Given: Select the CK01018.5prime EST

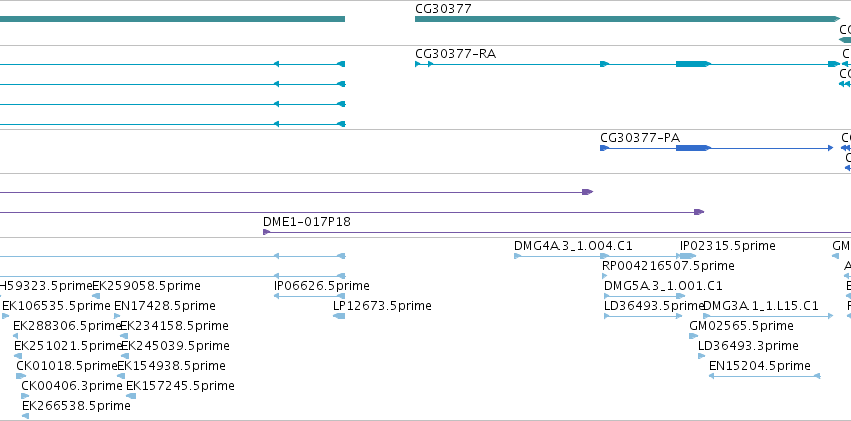Looking at the screenshot, I should coord(21,376).
